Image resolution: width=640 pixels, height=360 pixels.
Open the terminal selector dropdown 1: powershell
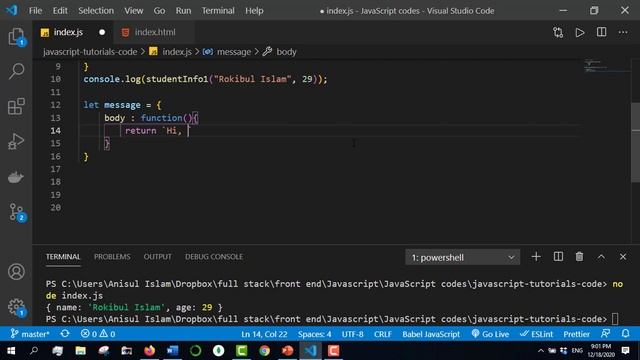click(x=462, y=258)
